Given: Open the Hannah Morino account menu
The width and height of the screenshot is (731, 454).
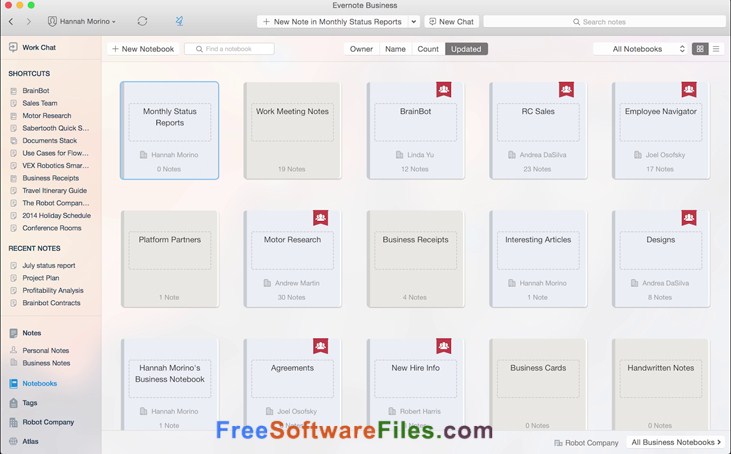Looking at the screenshot, I should (82, 21).
